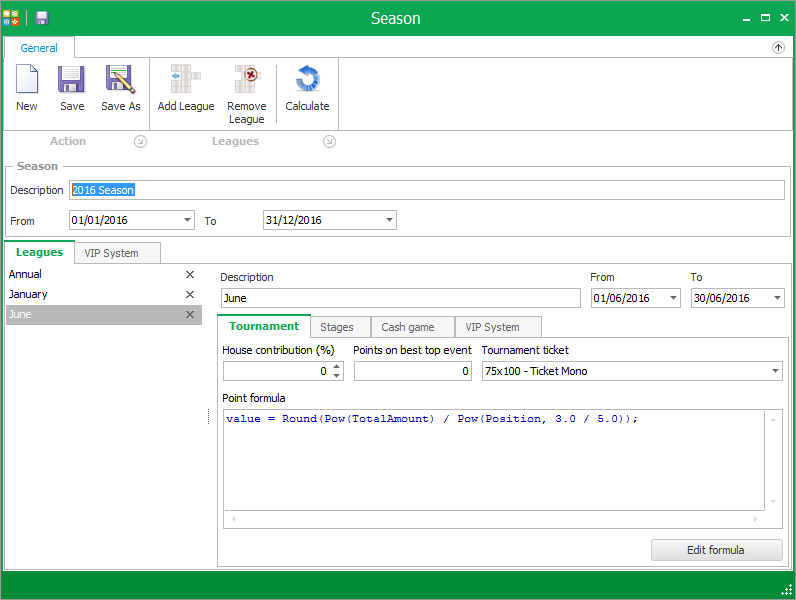The width and height of the screenshot is (796, 600).
Task: Click the splitter handle beside leagues list
Action: [209, 416]
